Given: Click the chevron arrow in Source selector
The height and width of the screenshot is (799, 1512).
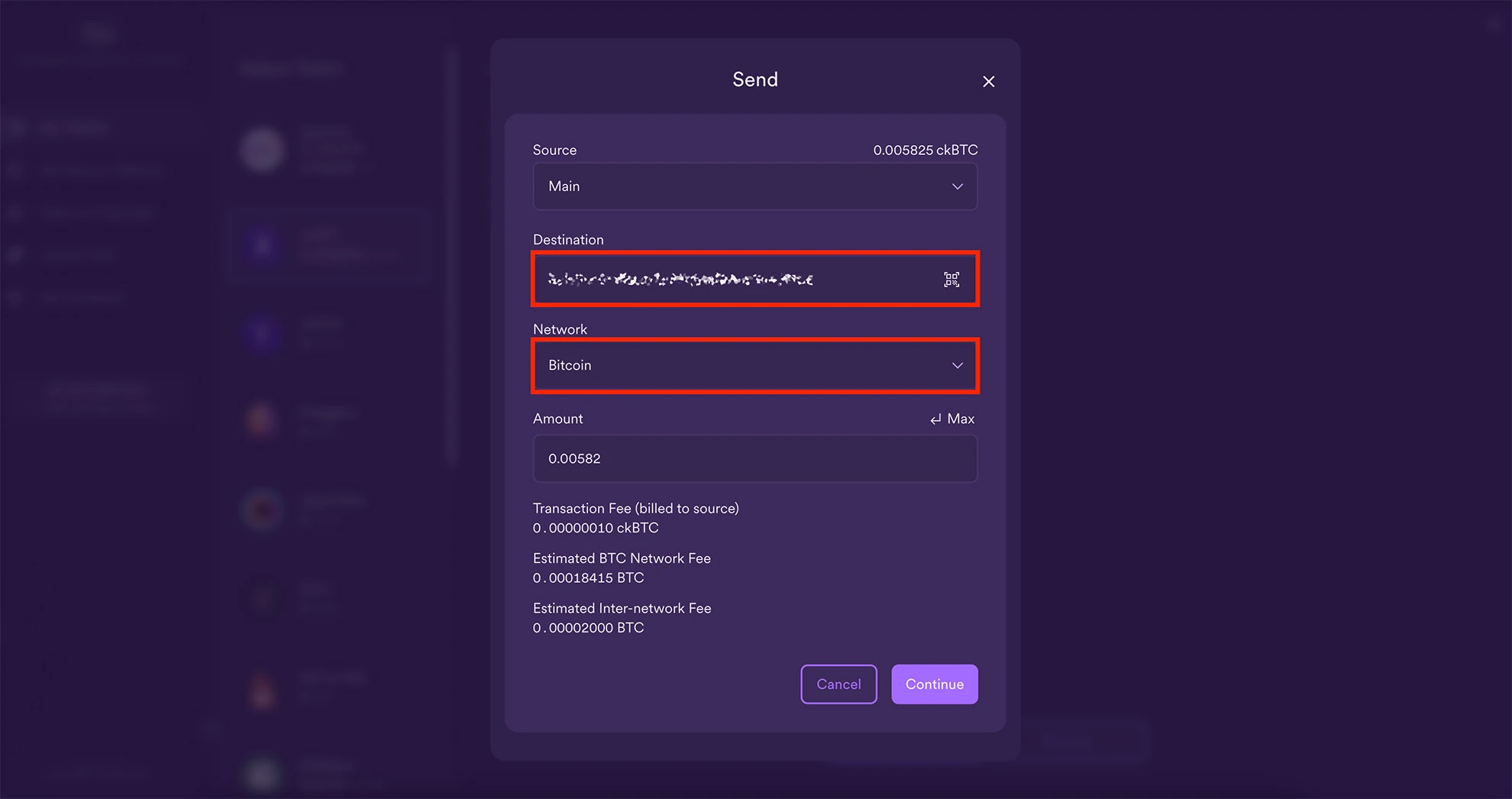Looking at the screenshot, I should [x=957, y=186].
